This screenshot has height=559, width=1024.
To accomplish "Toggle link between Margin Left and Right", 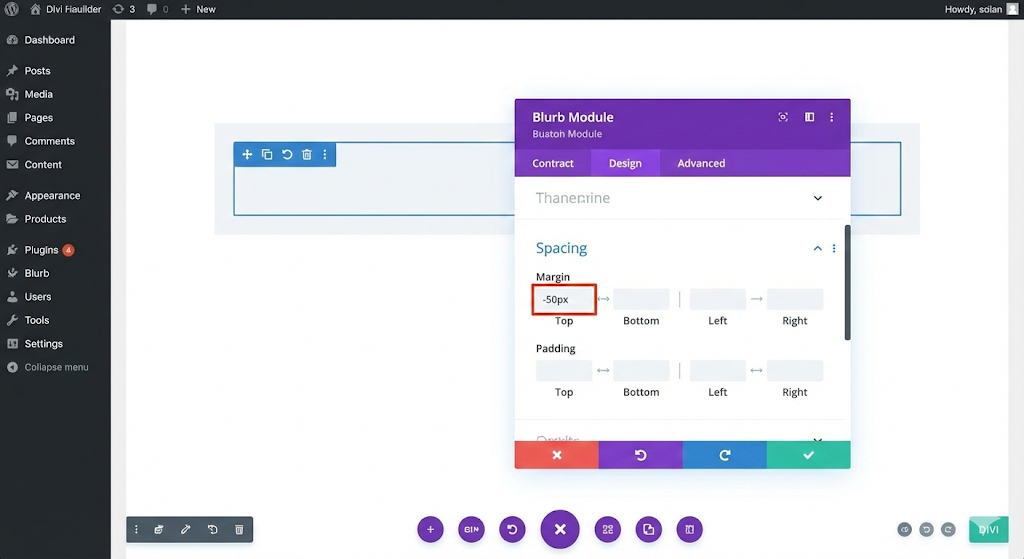I will (756, 299).
